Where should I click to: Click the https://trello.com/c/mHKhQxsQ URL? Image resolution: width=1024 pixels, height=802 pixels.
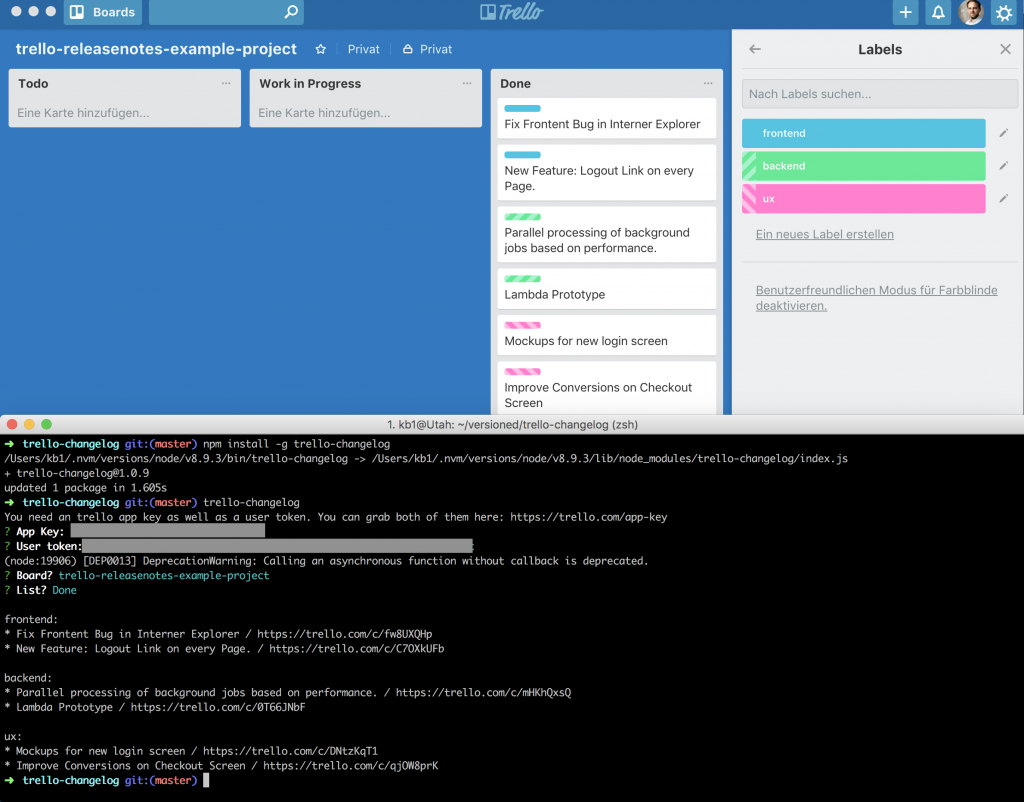483,692
